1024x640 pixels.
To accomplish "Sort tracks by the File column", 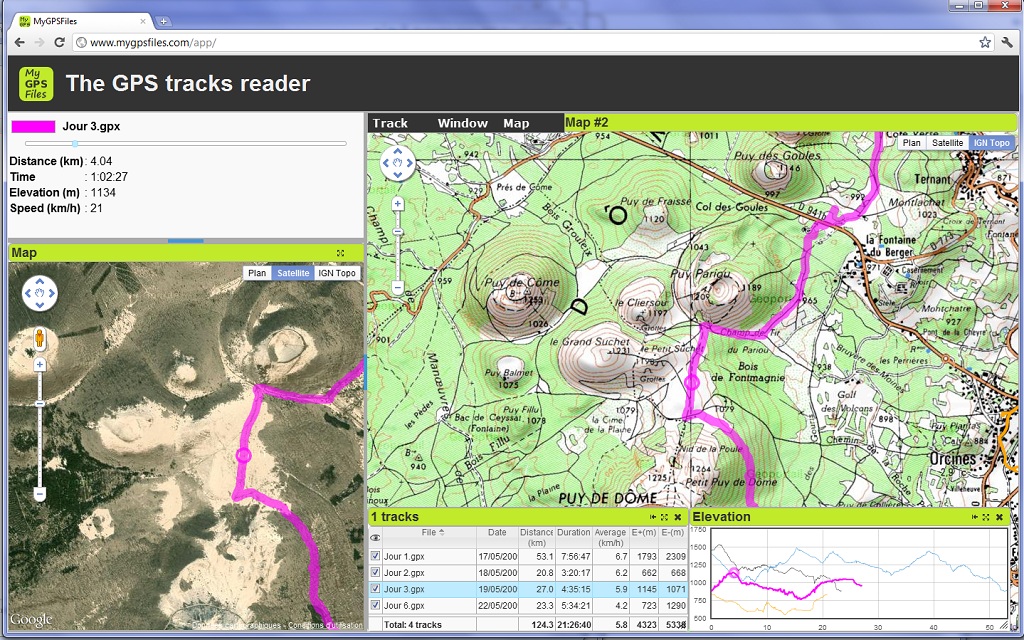I will (432, 537).
